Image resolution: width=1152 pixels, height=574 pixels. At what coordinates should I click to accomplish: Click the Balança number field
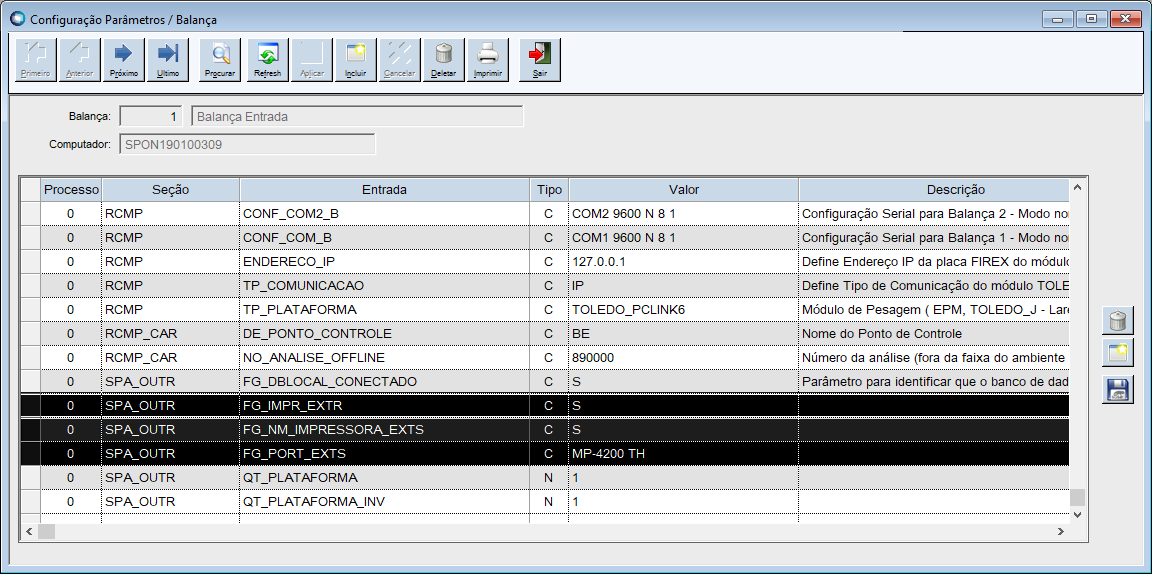(x=152, y=116)
